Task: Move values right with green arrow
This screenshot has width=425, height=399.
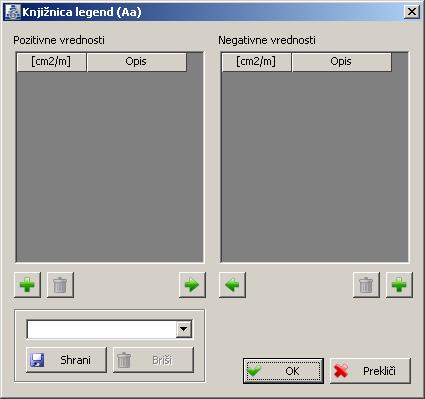Action: point(192,285)
